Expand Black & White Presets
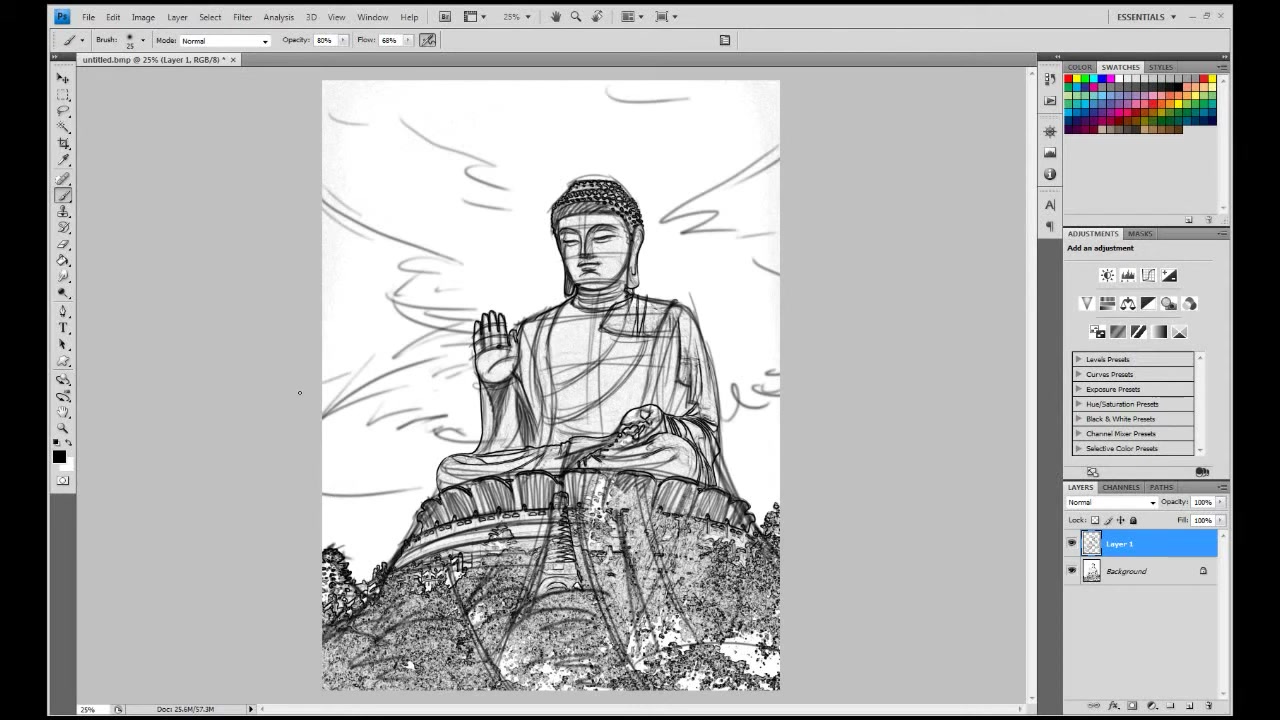 [1078, 419]
